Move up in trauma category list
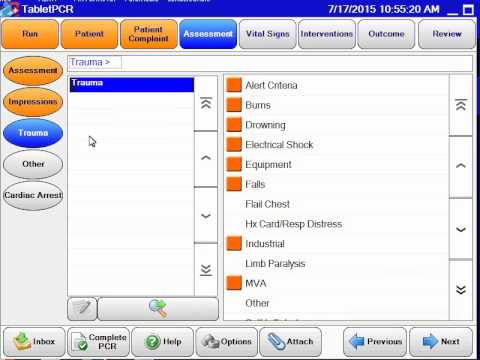480x360 pixels. pyautogui.click(x=461, y=167)
